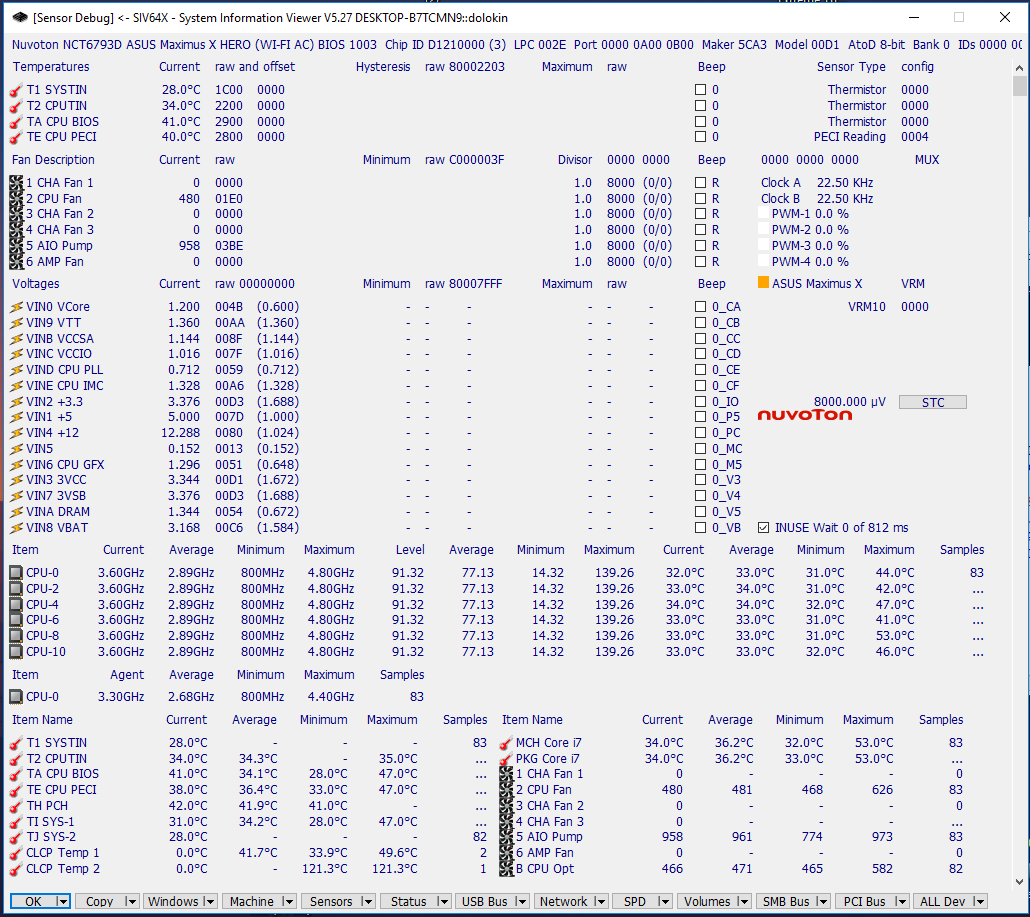Image resolution: width=1030 pixels, height=917 pixels.
Task: Check the 0_CA beep box for VCore
Action: pyautogui.click(x=700, y=307)
